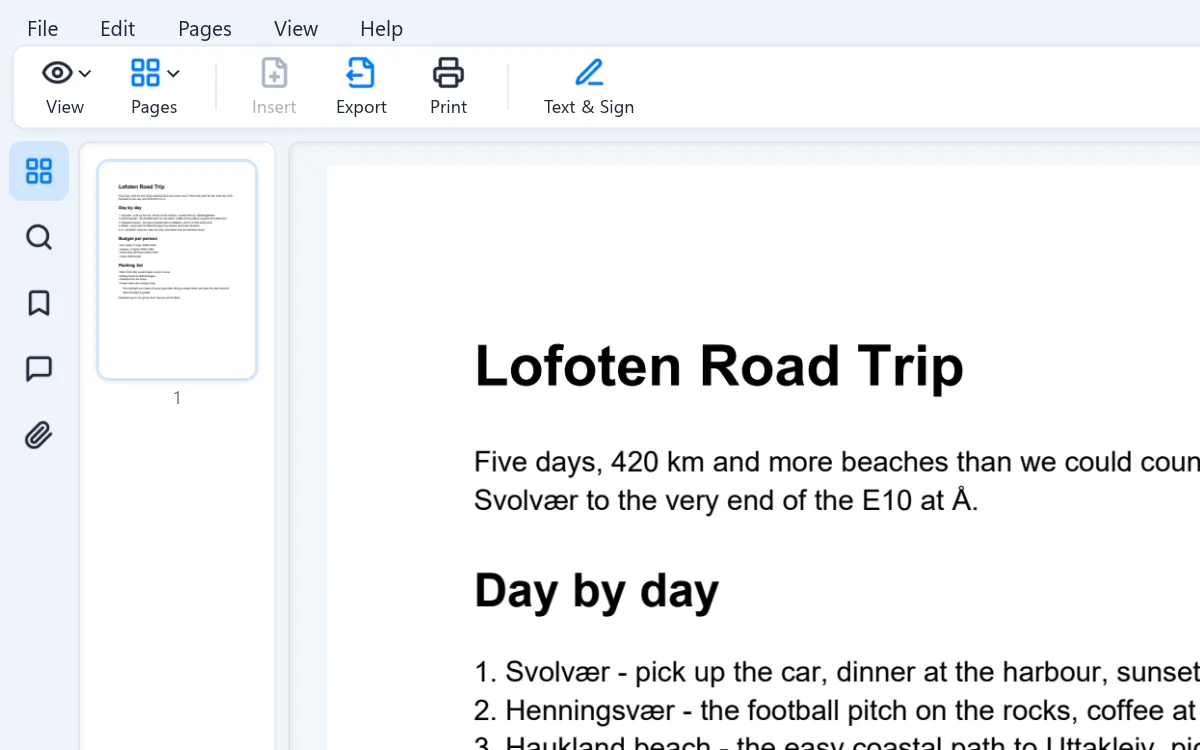This screenshot has width=1200, height=750.
Task: Expand the Pages dropdown chevron
Action: (x=173, y=73)
